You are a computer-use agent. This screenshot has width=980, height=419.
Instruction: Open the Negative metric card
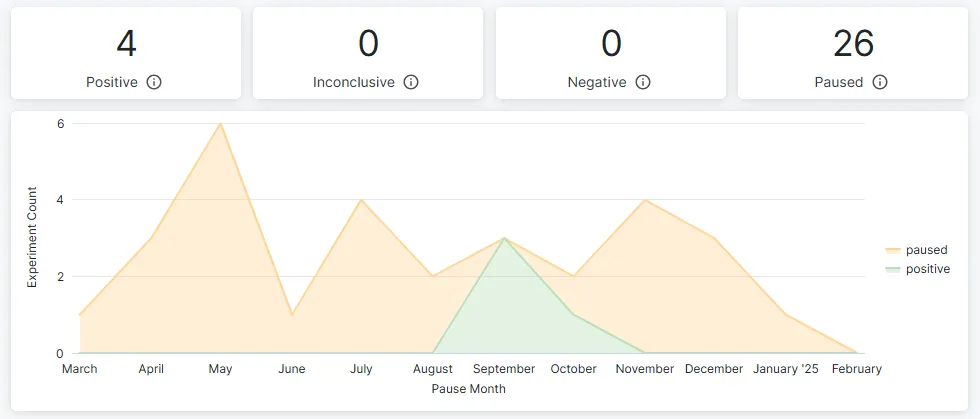pos(611,53)
